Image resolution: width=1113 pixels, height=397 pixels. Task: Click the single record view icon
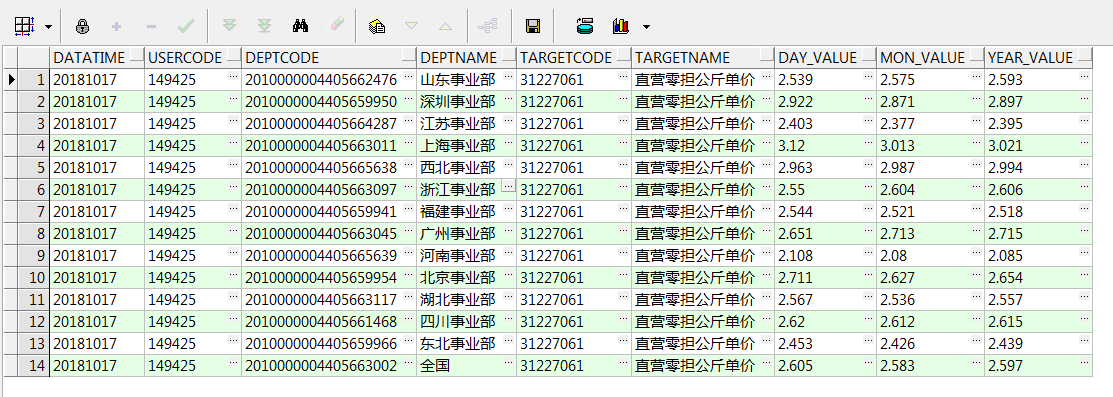377,27
